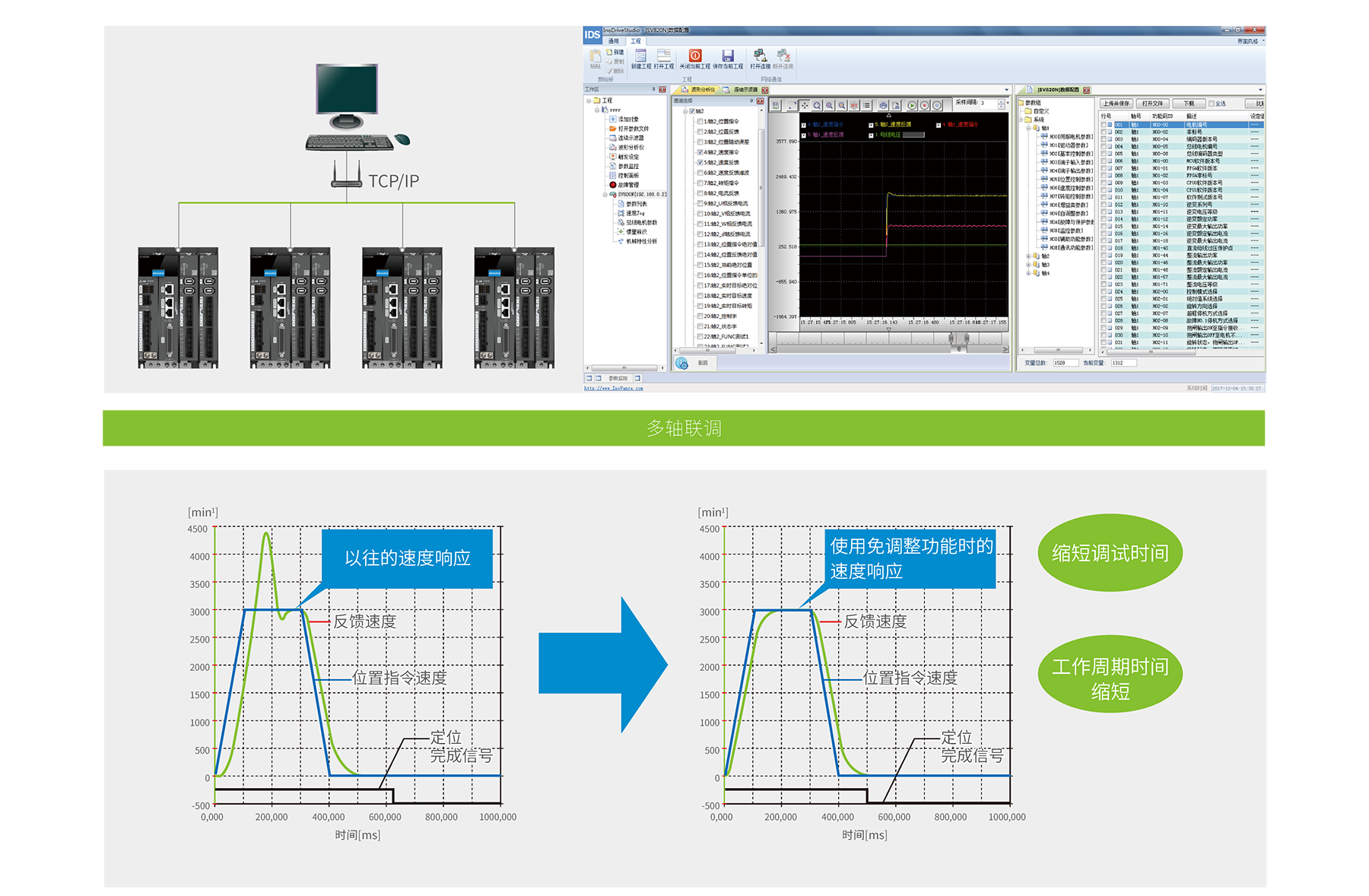Click the print icon in waveform toolbar
Viewport: 1369px width, 896px height.
[x=883, y=106]
